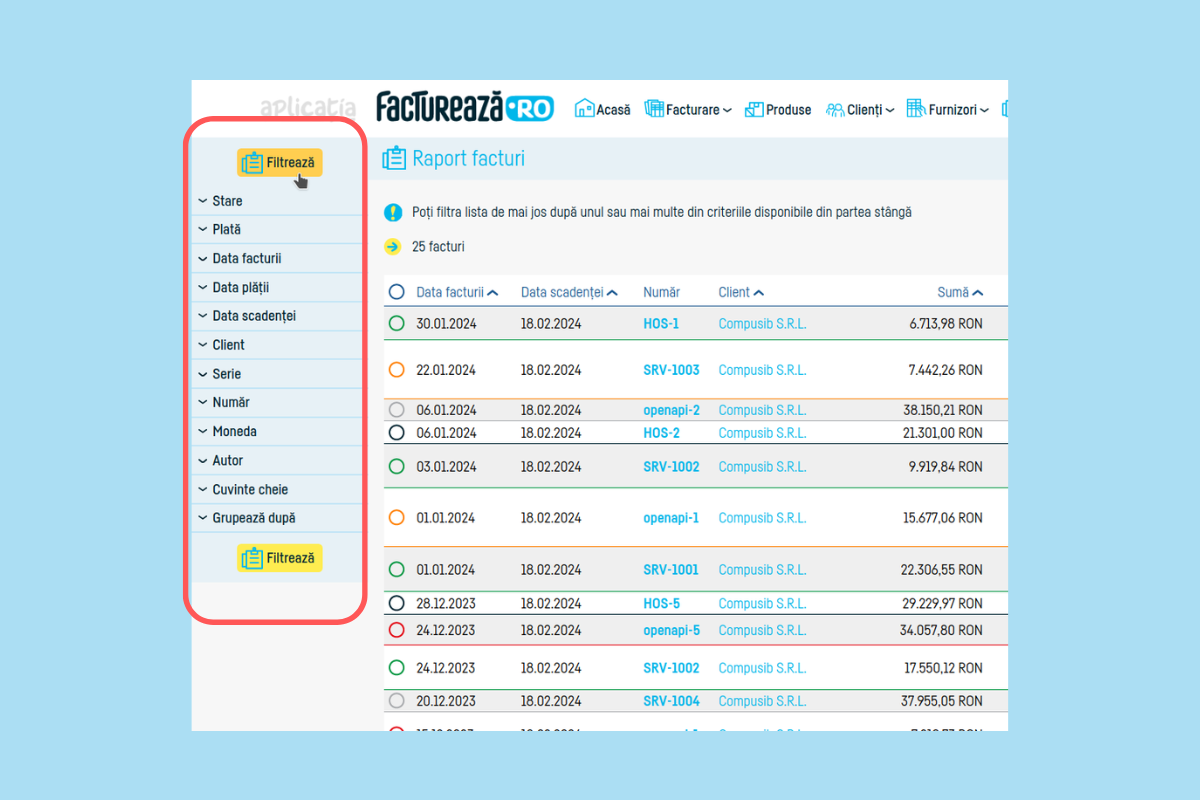Click the Raport facturi clipboard icon
This screenshot has width=1200, height=800.
tap(395, 158)
